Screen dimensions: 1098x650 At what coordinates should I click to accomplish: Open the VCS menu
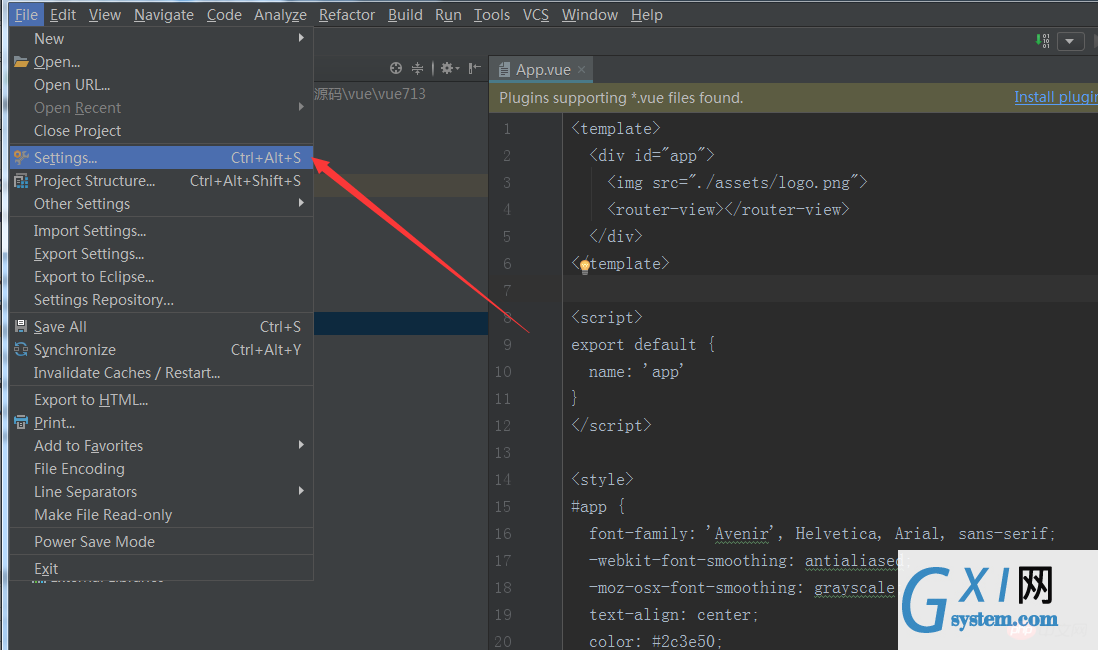pyautogui.click(x=536, y=15)
